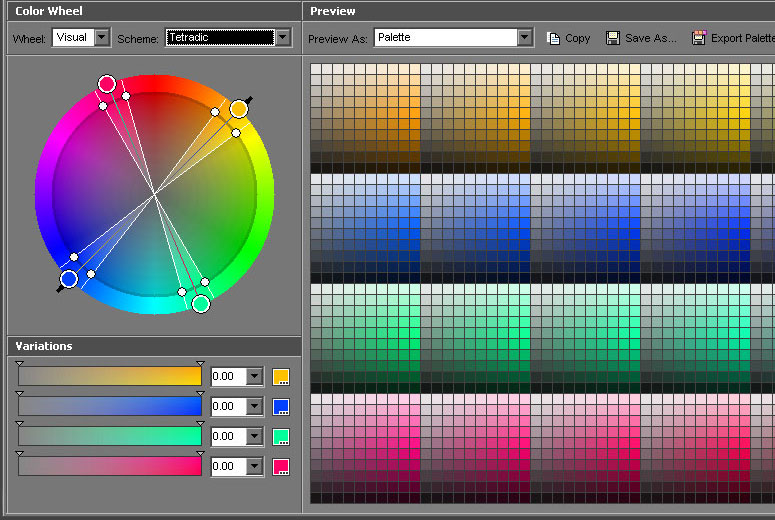Click the blue variation gradient bar
Screen dimensions: 775x520
[110, 406]
